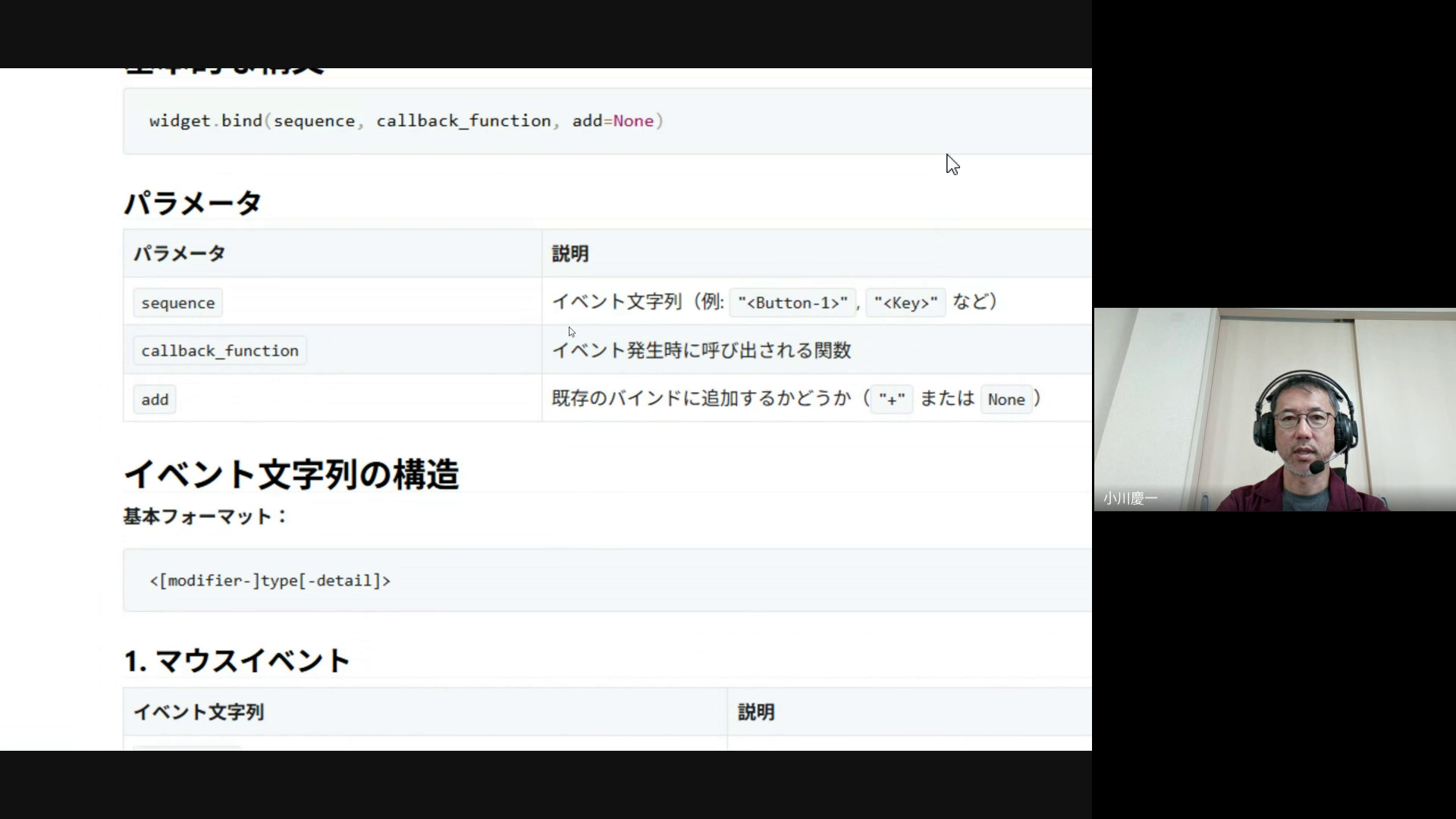
Task: Click the イベント発生時に呼び出される関数 description
Action: 701,350
